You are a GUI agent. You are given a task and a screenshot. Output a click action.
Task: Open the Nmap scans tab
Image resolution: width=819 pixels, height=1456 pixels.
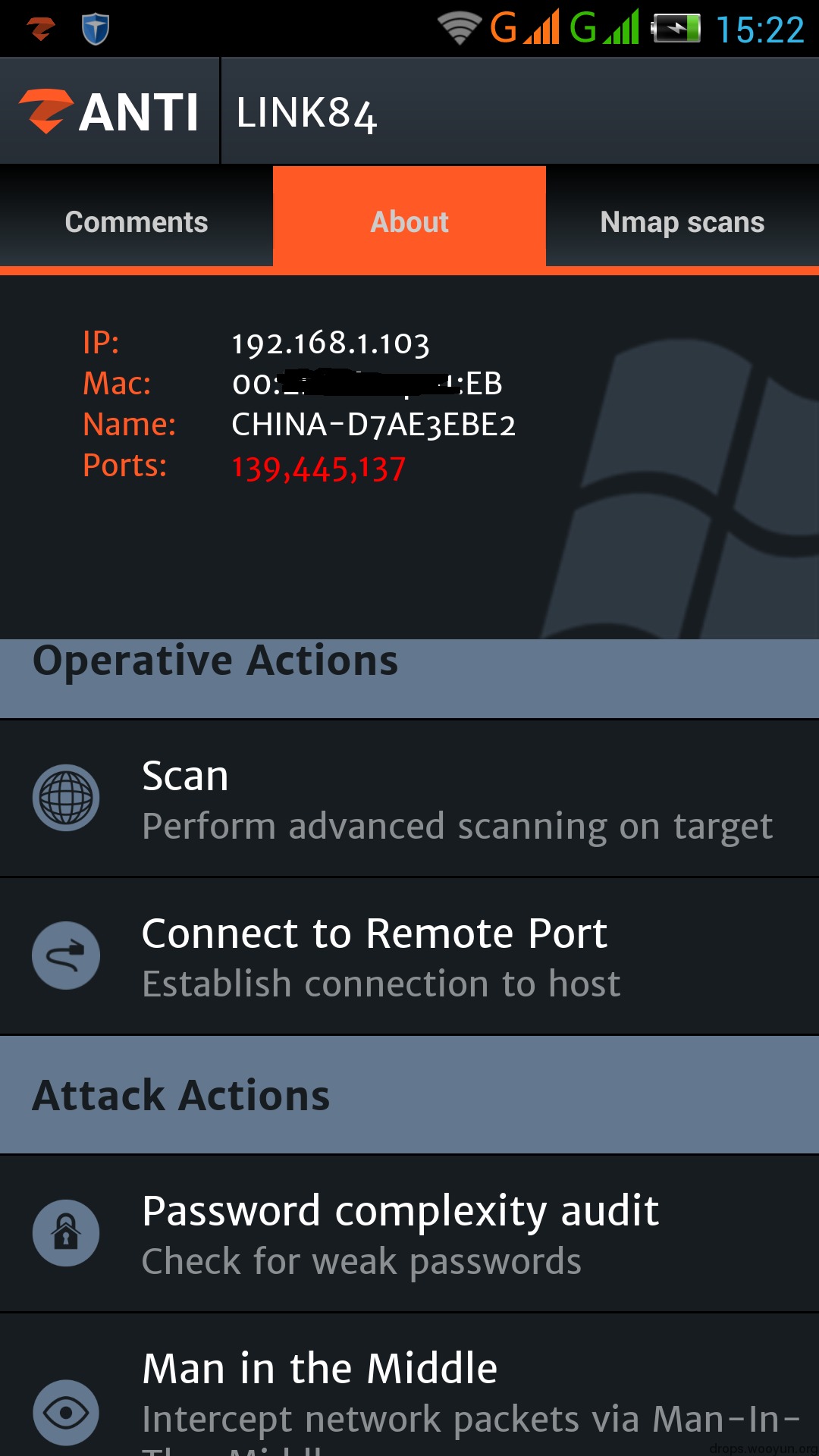pyautogui.click(x=682, y=221)
